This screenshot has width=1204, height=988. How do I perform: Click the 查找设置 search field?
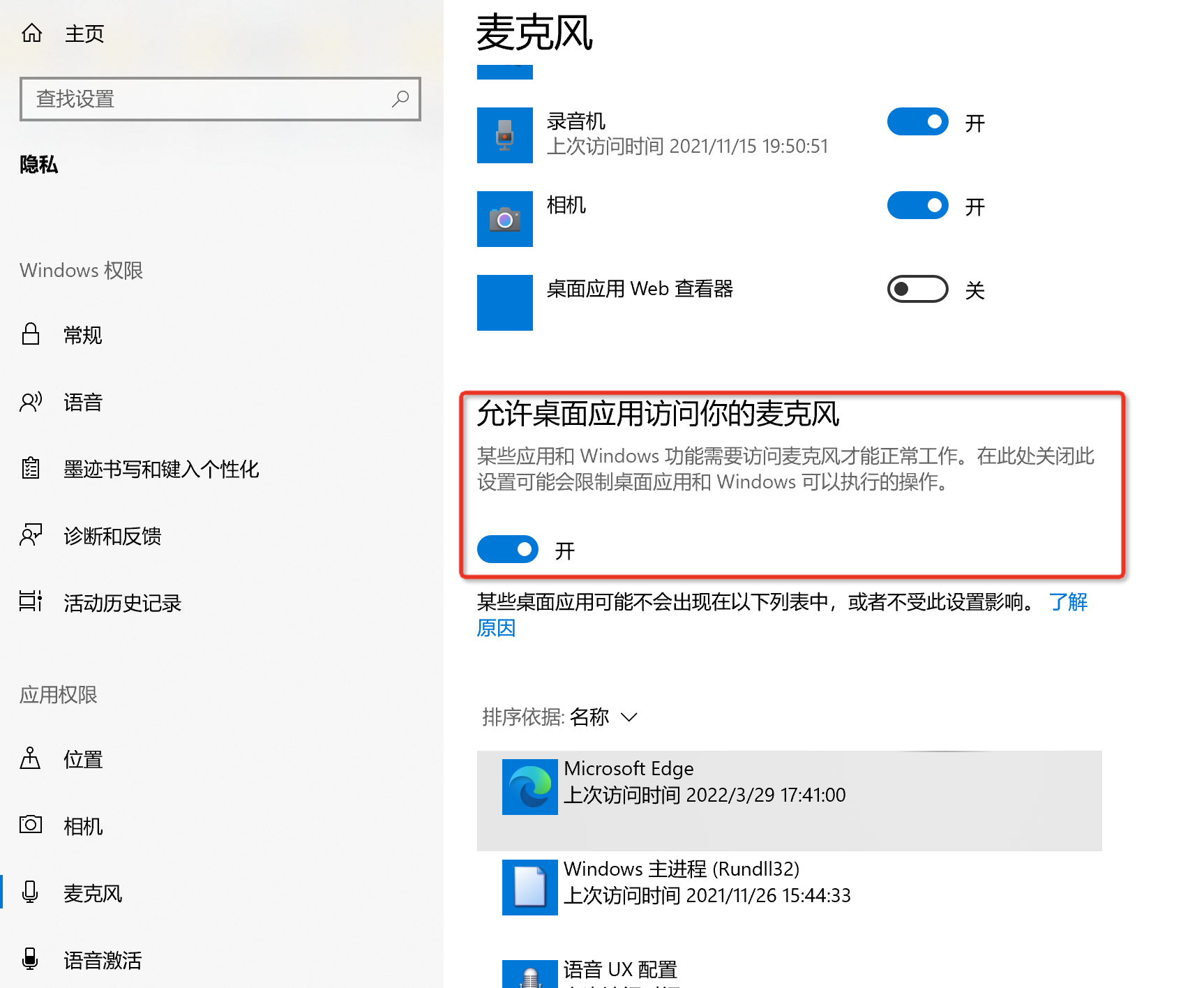[x=220, y=99]
